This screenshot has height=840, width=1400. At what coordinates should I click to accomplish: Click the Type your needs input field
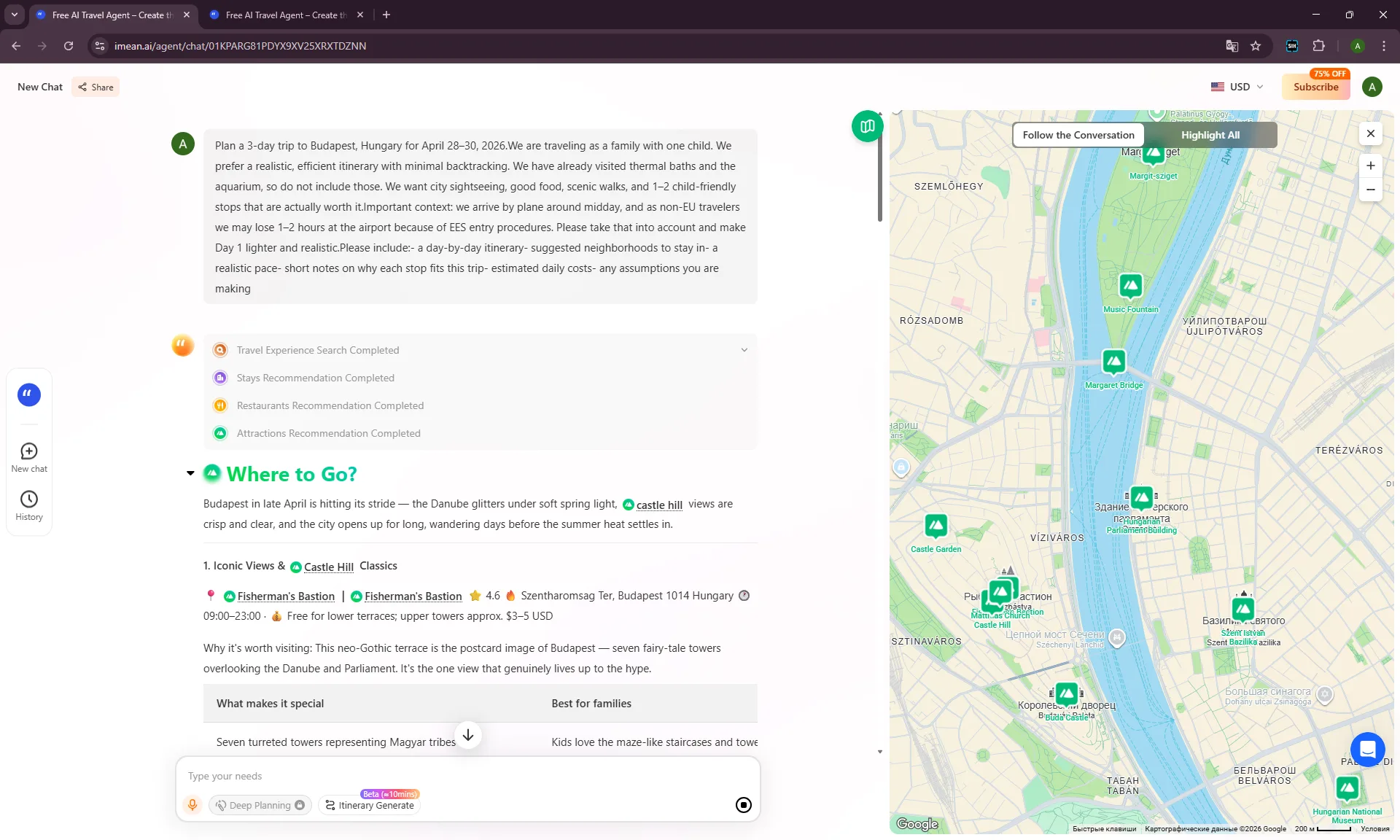point(467,776)
